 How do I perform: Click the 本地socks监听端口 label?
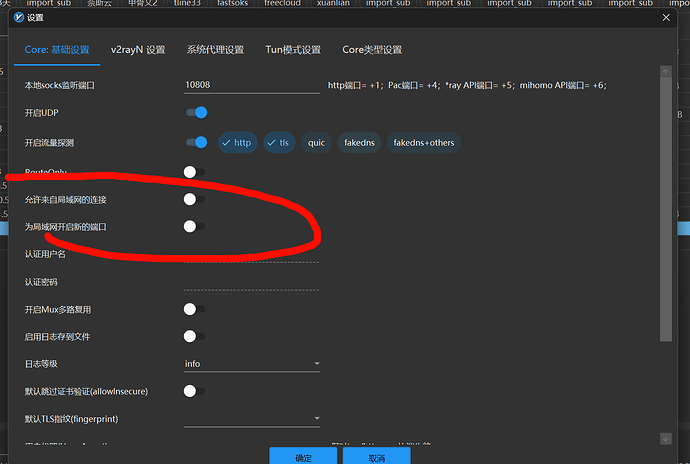point(59,85)
